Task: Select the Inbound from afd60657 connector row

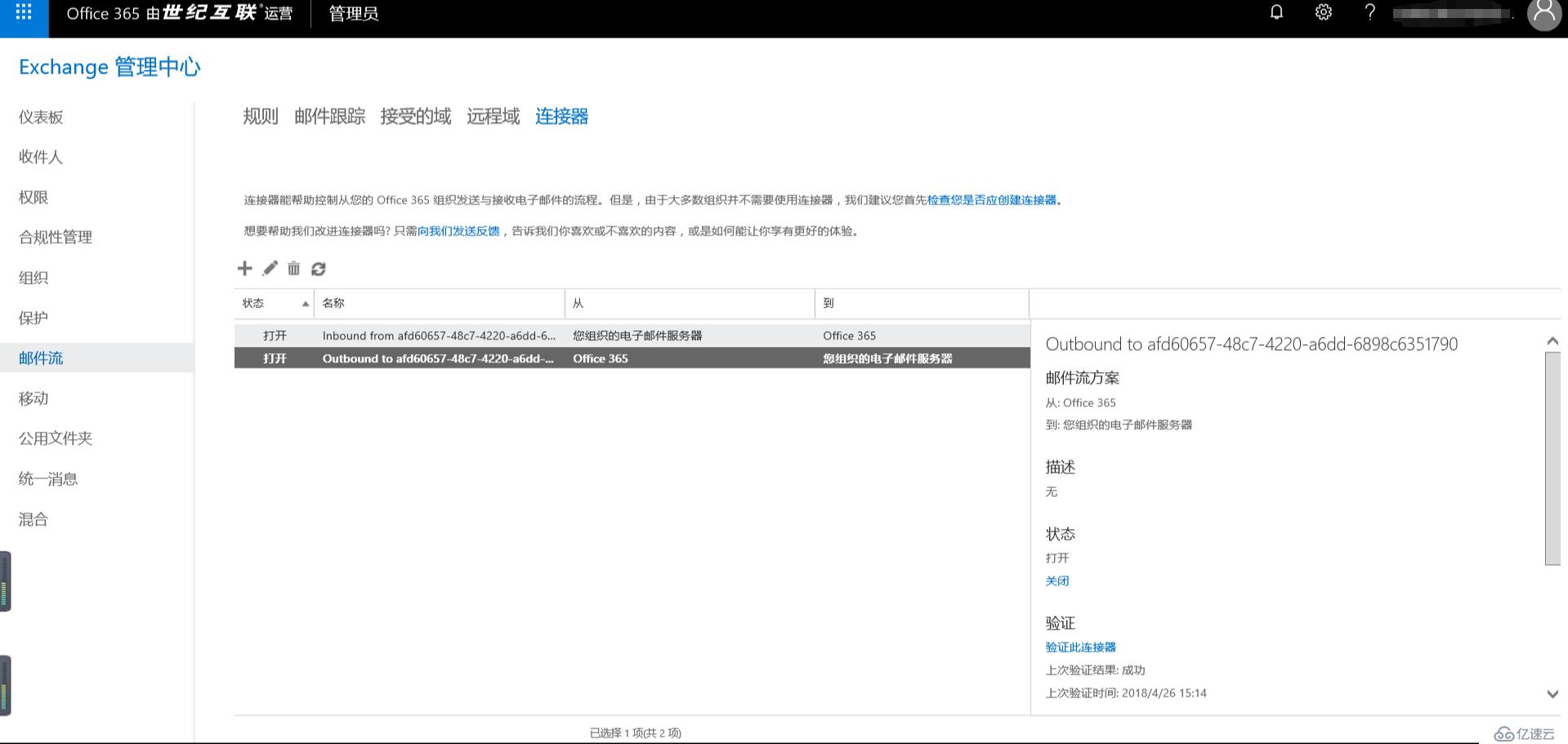Action: 632,335
